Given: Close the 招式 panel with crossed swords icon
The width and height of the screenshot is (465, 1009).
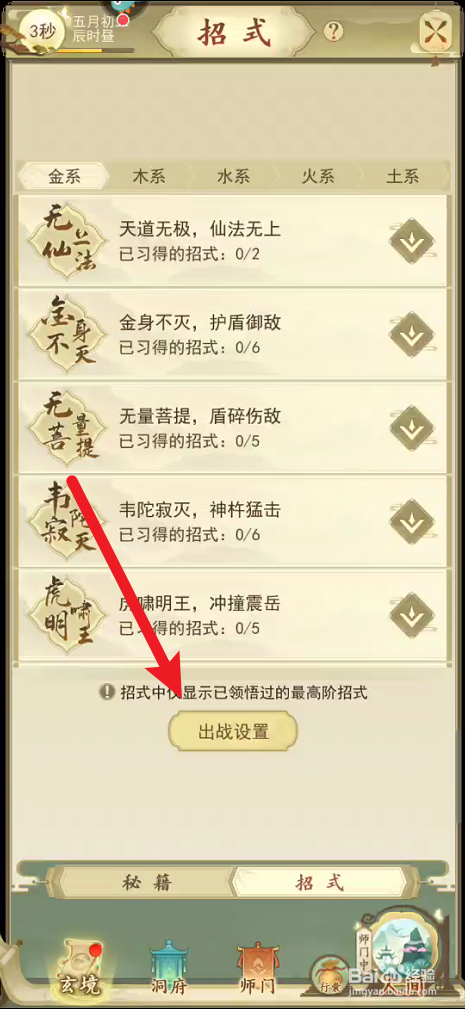Looking at the screenshot, I should coord(435,31).
